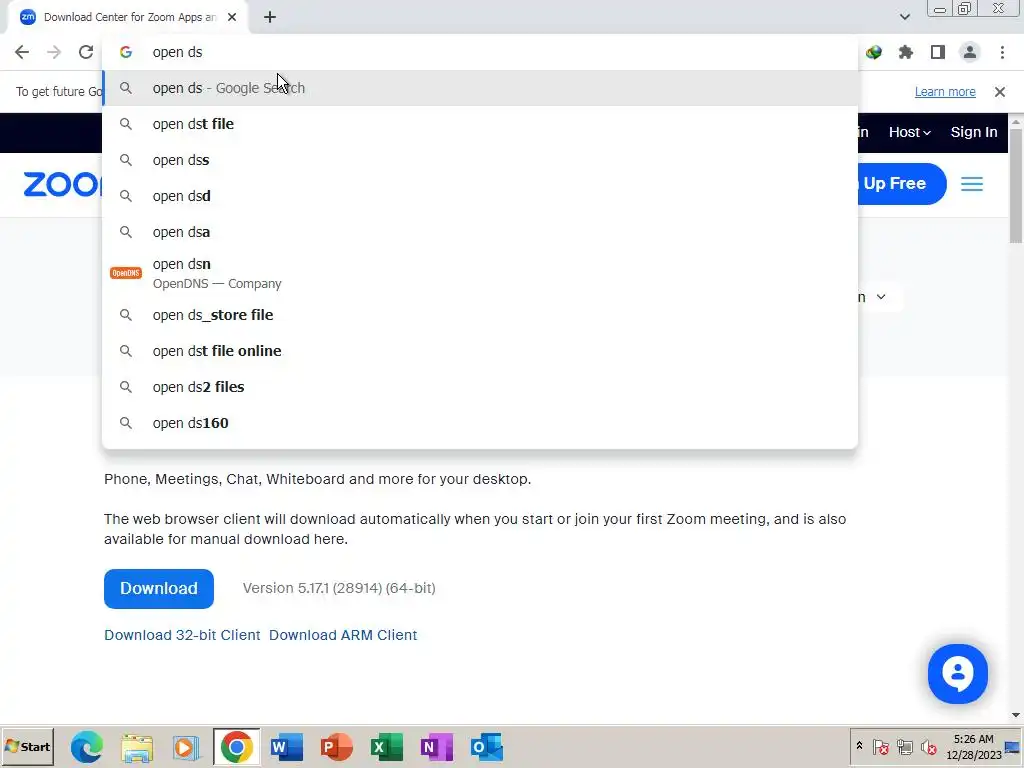The width and height of the screenshot is (1024, 768).
Task: Open Download ARM Client link
Action: click(343, 635)
